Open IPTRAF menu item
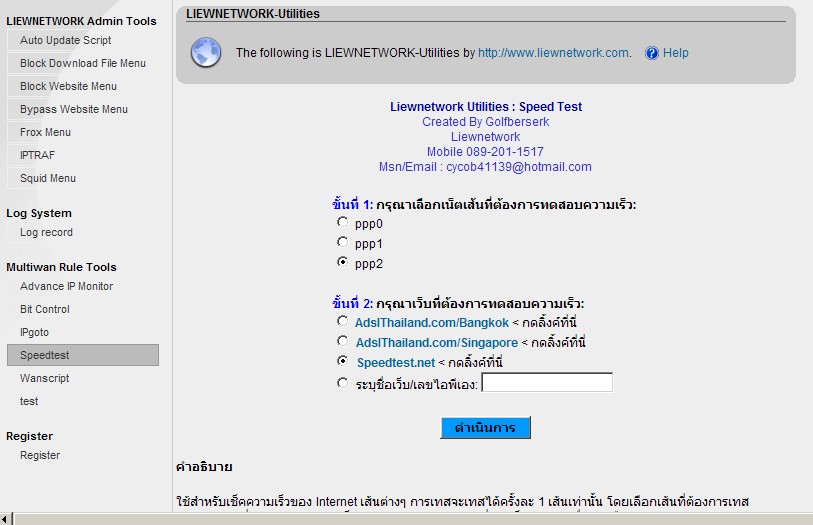Viewport: 813px width, 525px height. click(37, 155)
